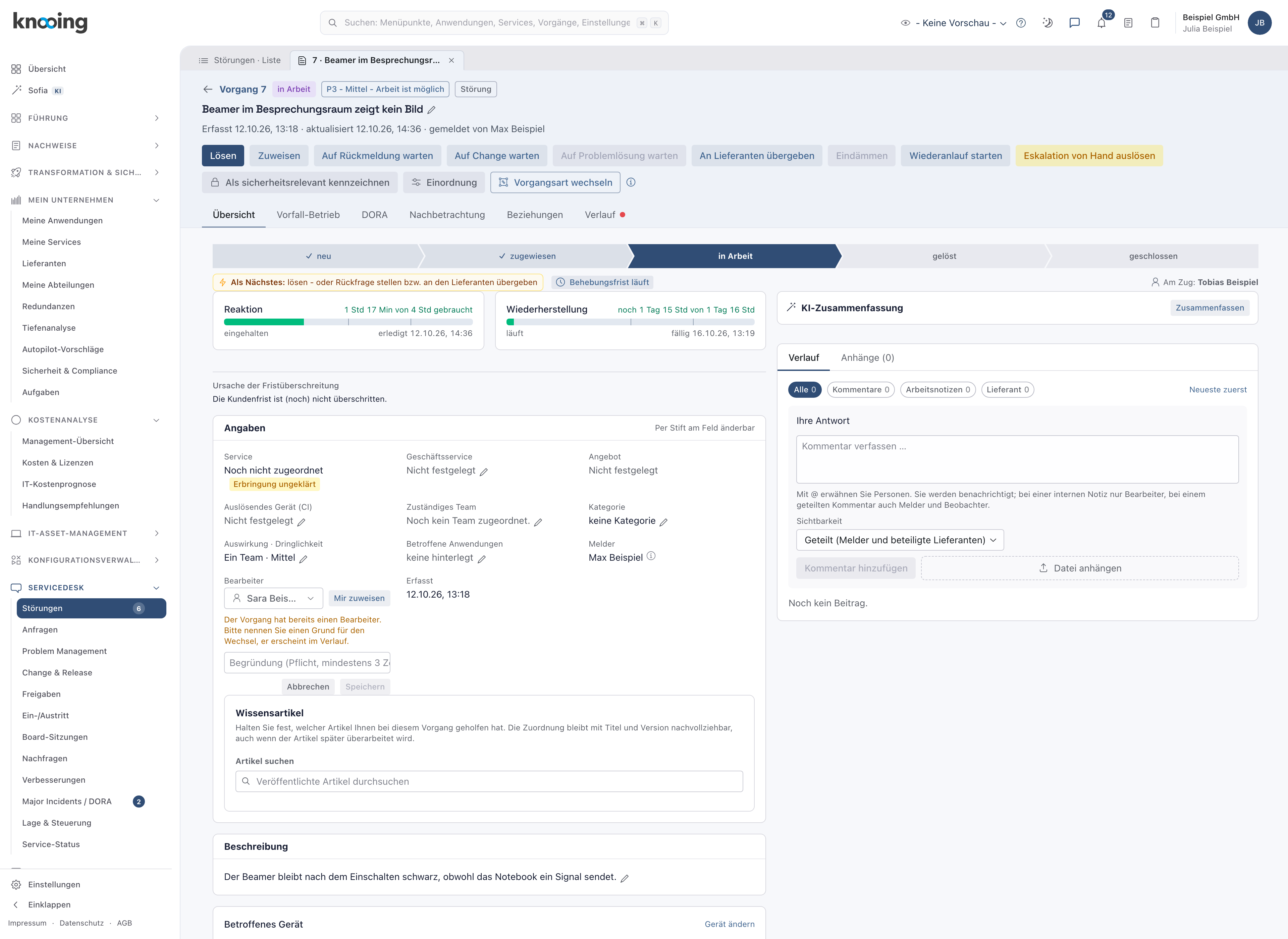Viewport: 1288px width, 939px height.
Task: Open Bearbeiter dropdown Sara Beis...
Action: (x=273, y=598)
